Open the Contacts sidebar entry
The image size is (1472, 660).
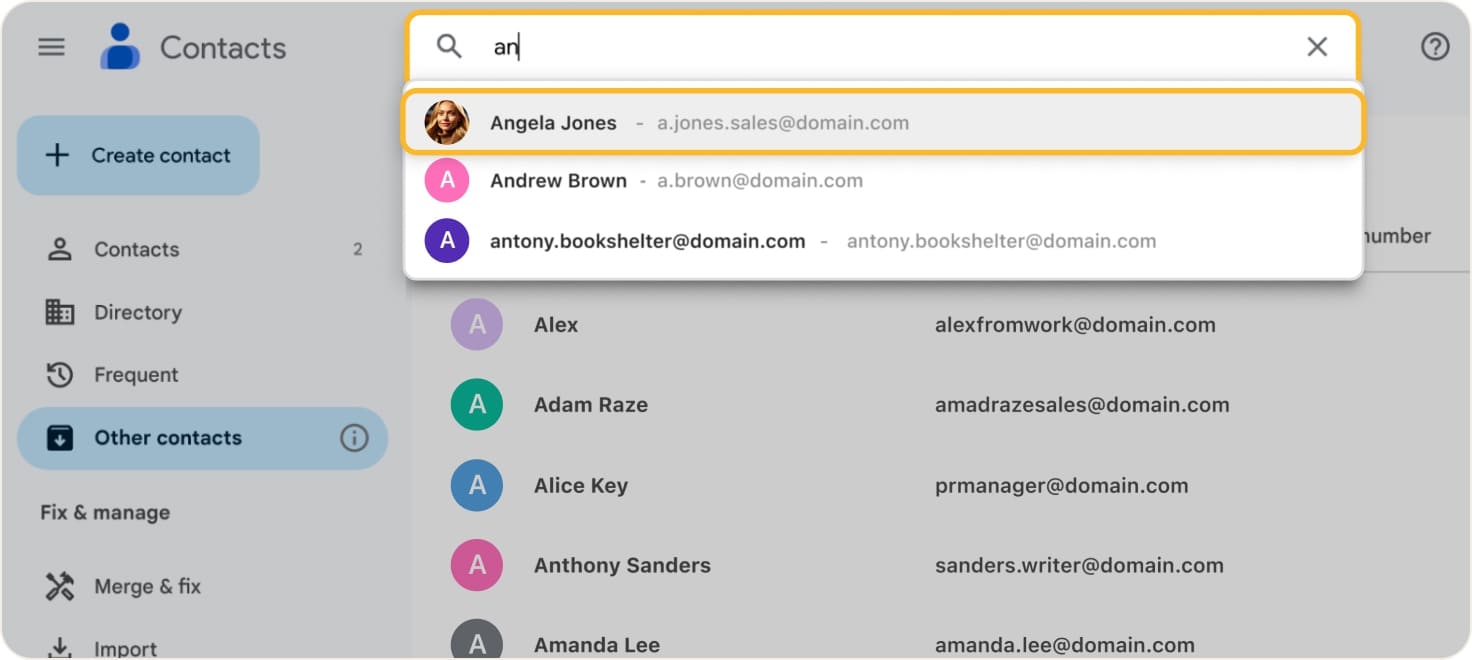point(136,249)
